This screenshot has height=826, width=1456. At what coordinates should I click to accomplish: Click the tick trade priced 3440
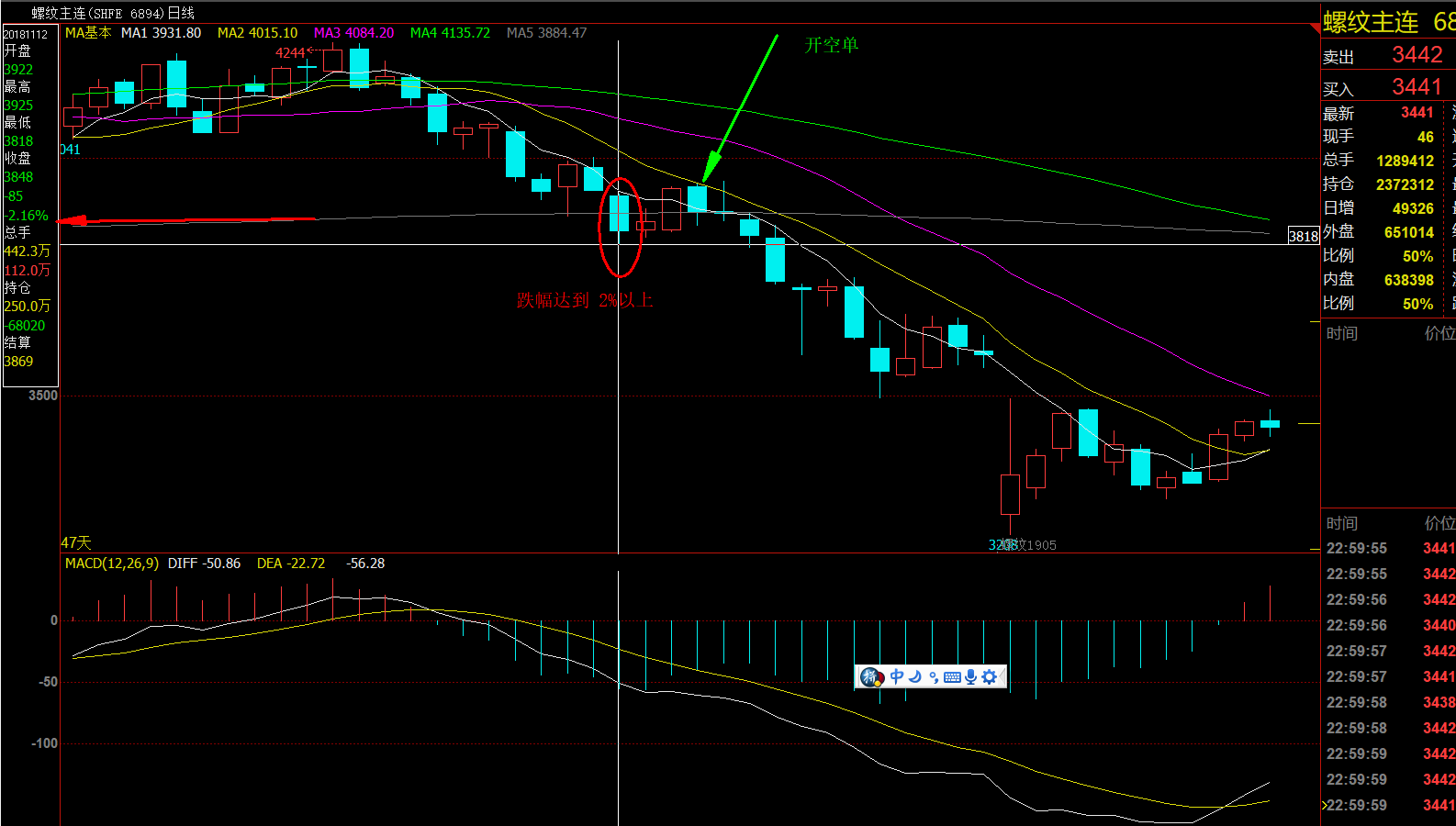[x=1439, y=626]
